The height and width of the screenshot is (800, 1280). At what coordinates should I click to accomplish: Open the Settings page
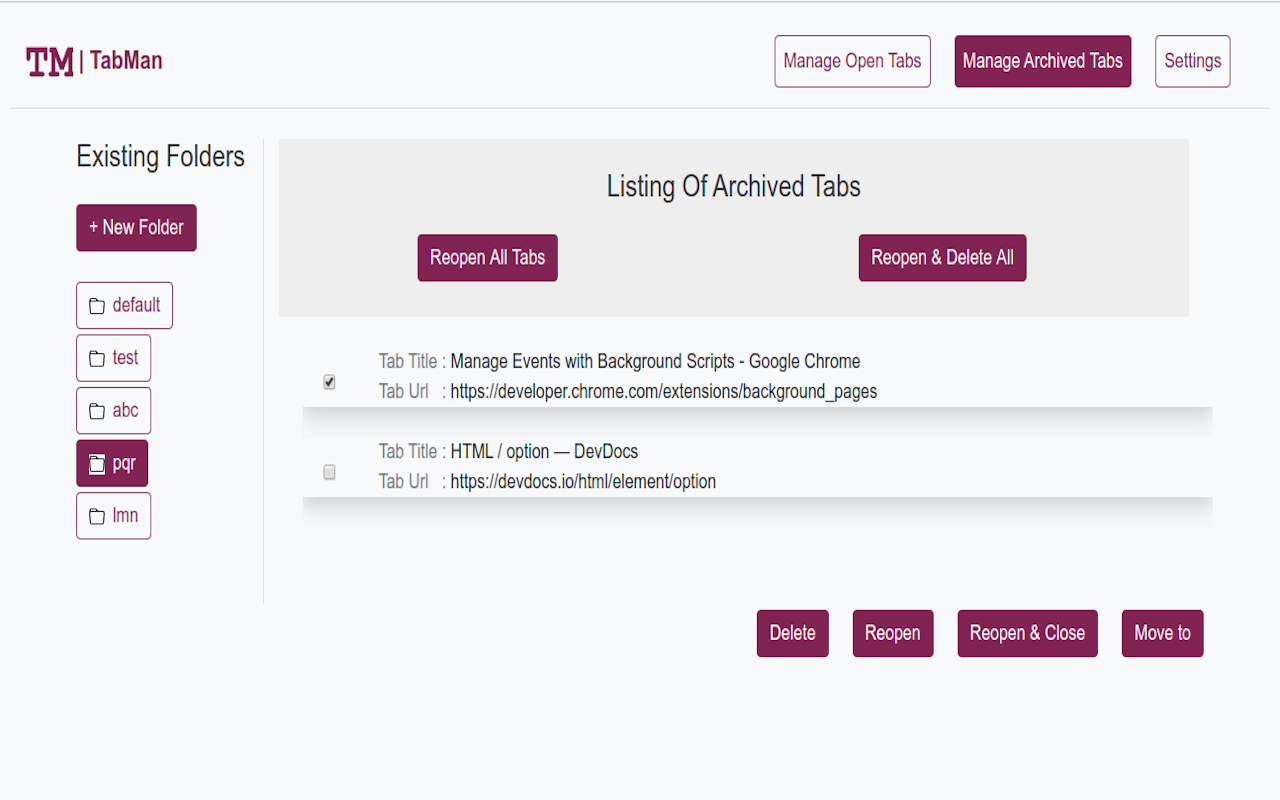(x=1192, y=61)
